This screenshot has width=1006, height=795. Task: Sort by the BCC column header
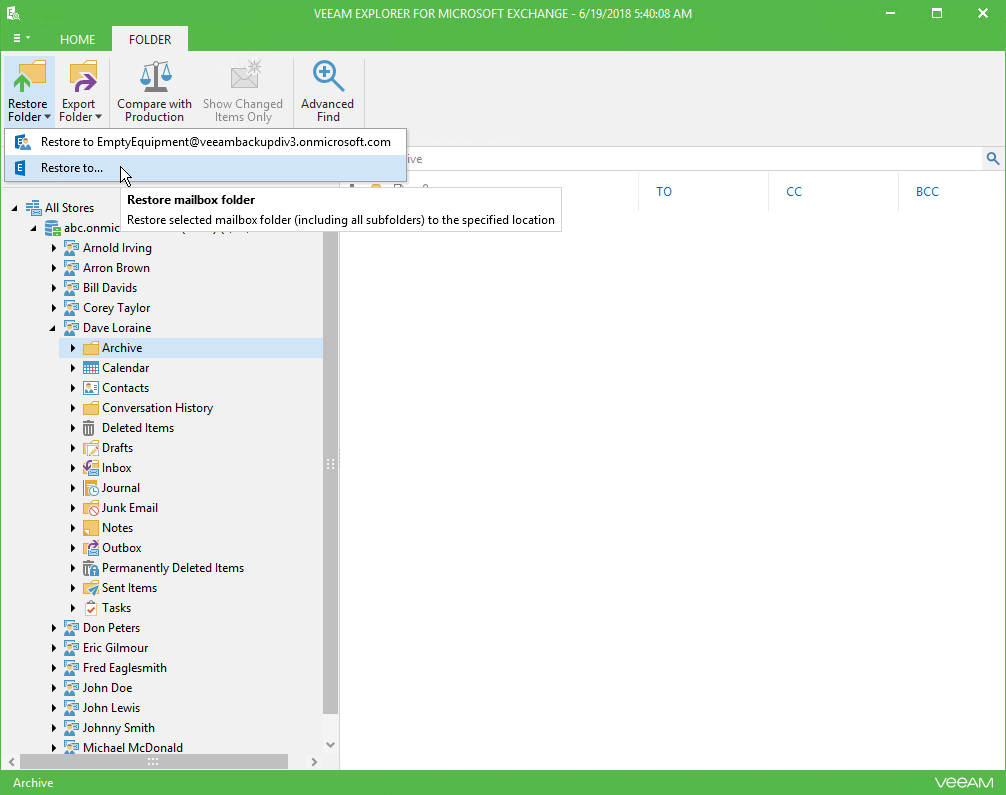coord(927,191)
